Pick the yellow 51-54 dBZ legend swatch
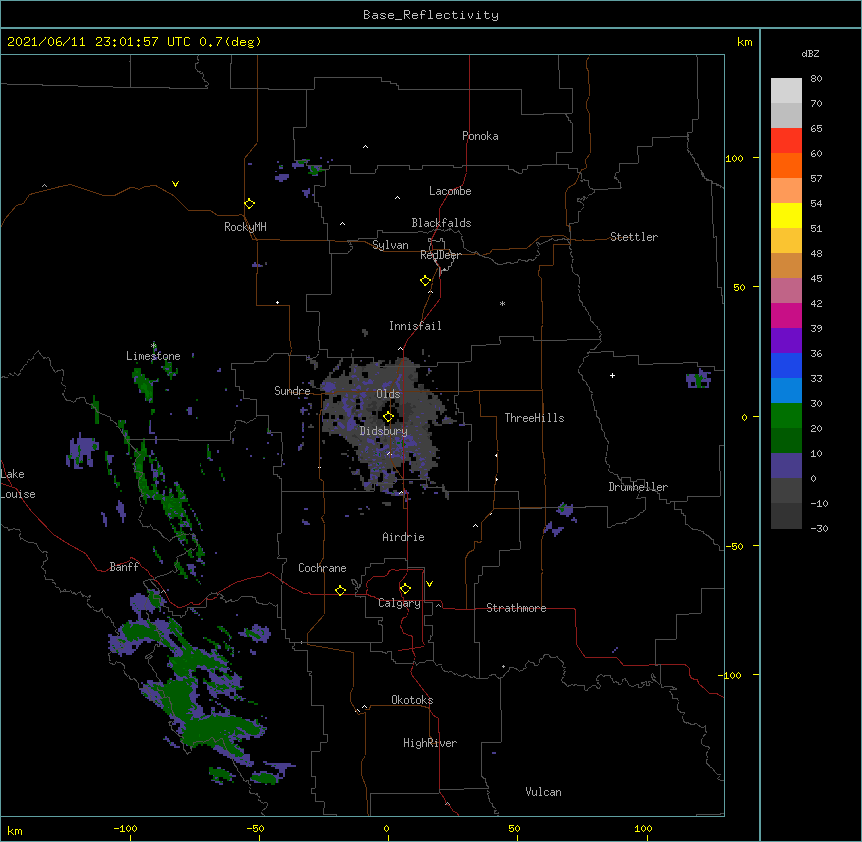Screen dimensions: 862x842 (786, 215)
